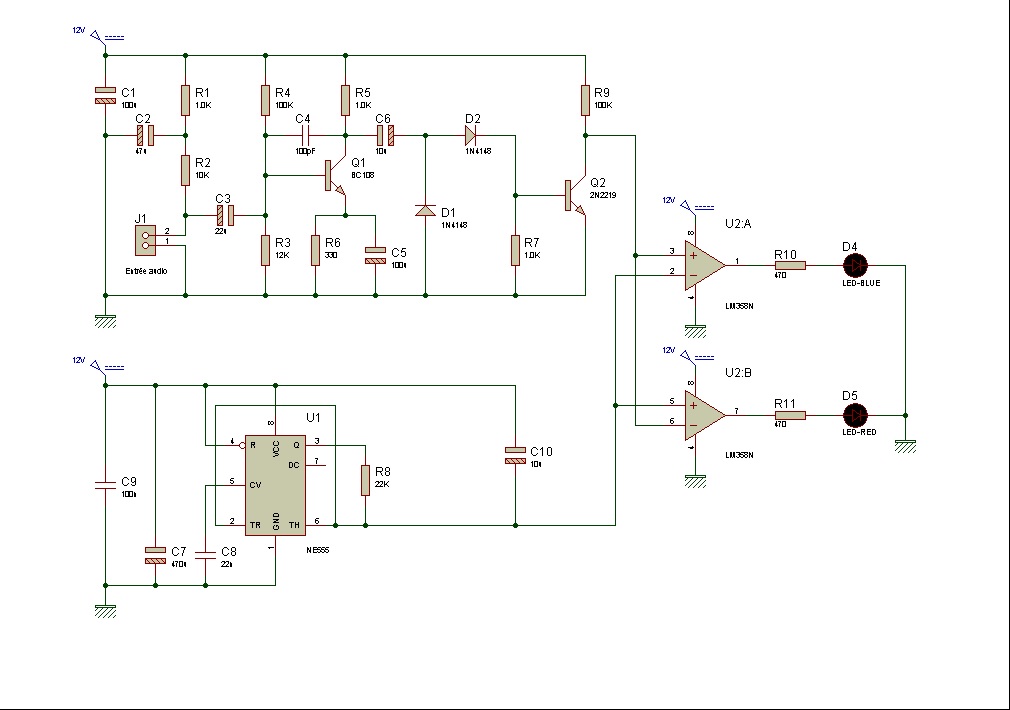Click the 'TH' pin label on U1

click(x=294, y=525)
